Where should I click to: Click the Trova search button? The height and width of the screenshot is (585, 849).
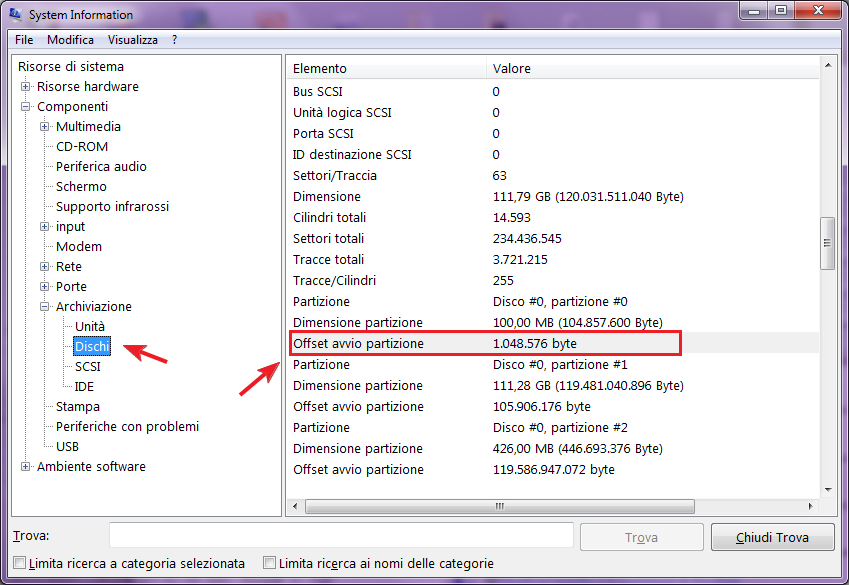pyautogui.click(x=642, y=537)
